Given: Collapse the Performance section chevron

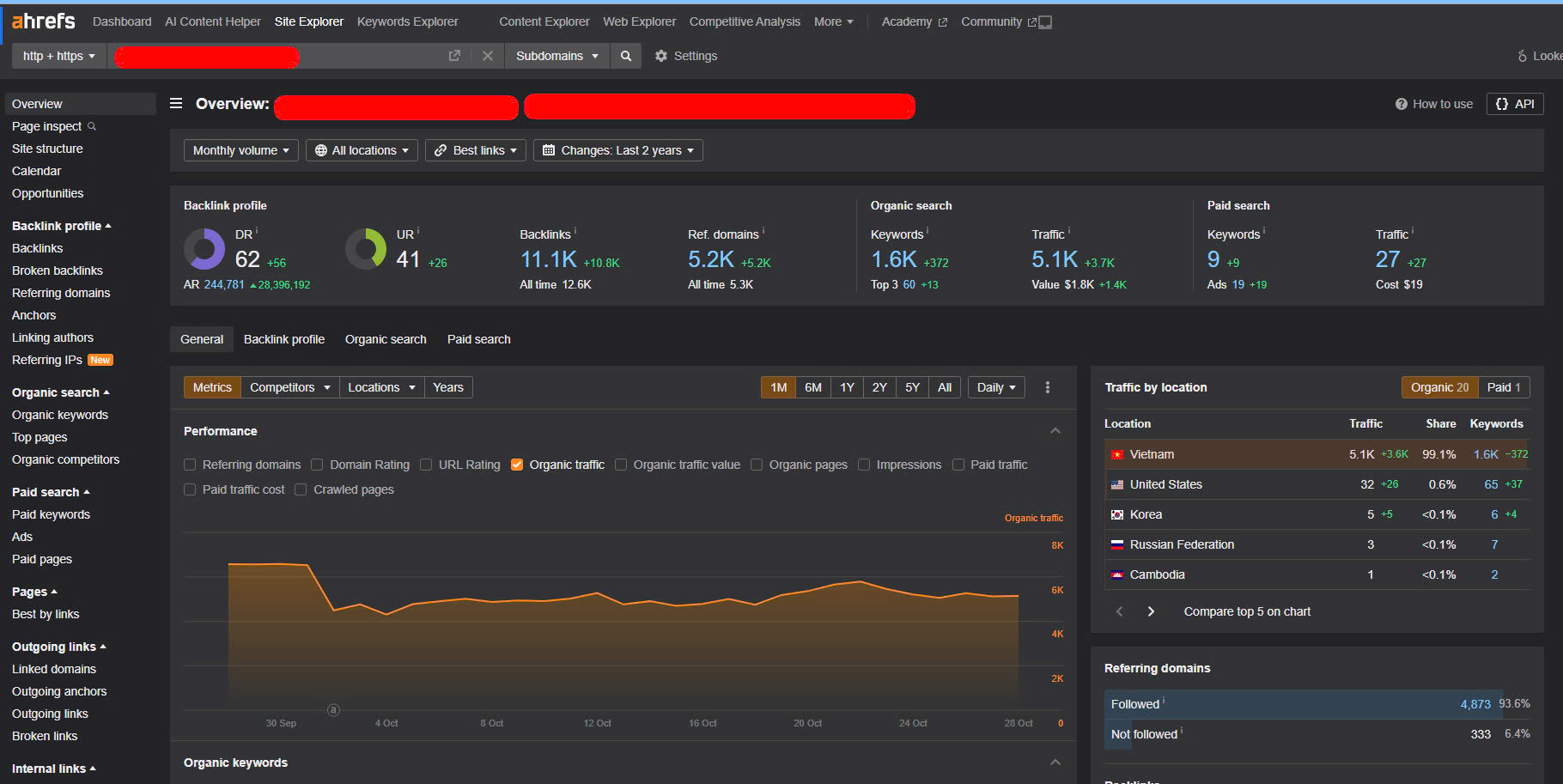Looking at the screenshot, I should click(1055, 431).
